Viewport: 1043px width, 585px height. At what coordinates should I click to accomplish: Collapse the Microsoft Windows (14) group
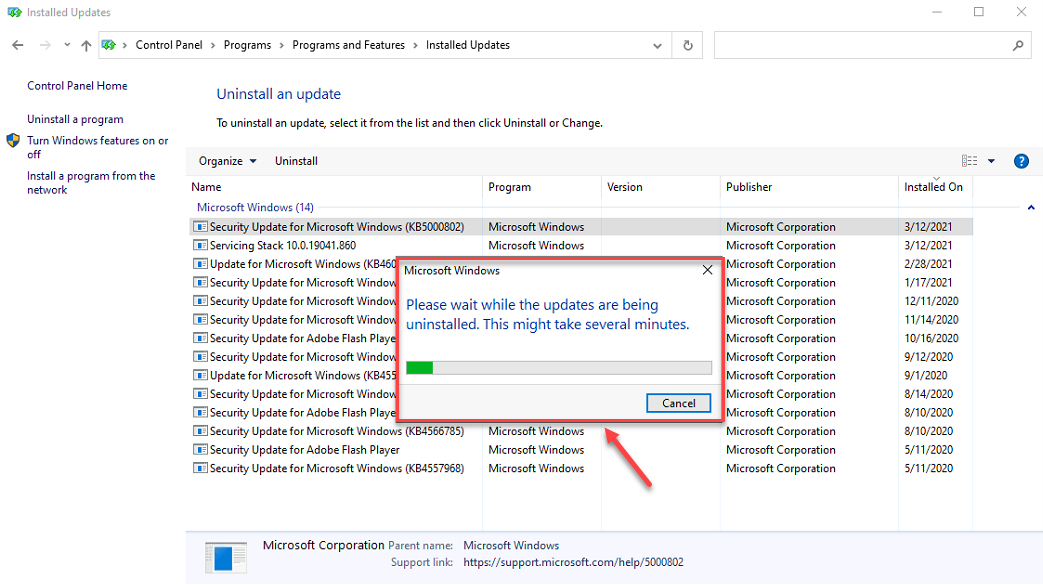pos(1031,208)
